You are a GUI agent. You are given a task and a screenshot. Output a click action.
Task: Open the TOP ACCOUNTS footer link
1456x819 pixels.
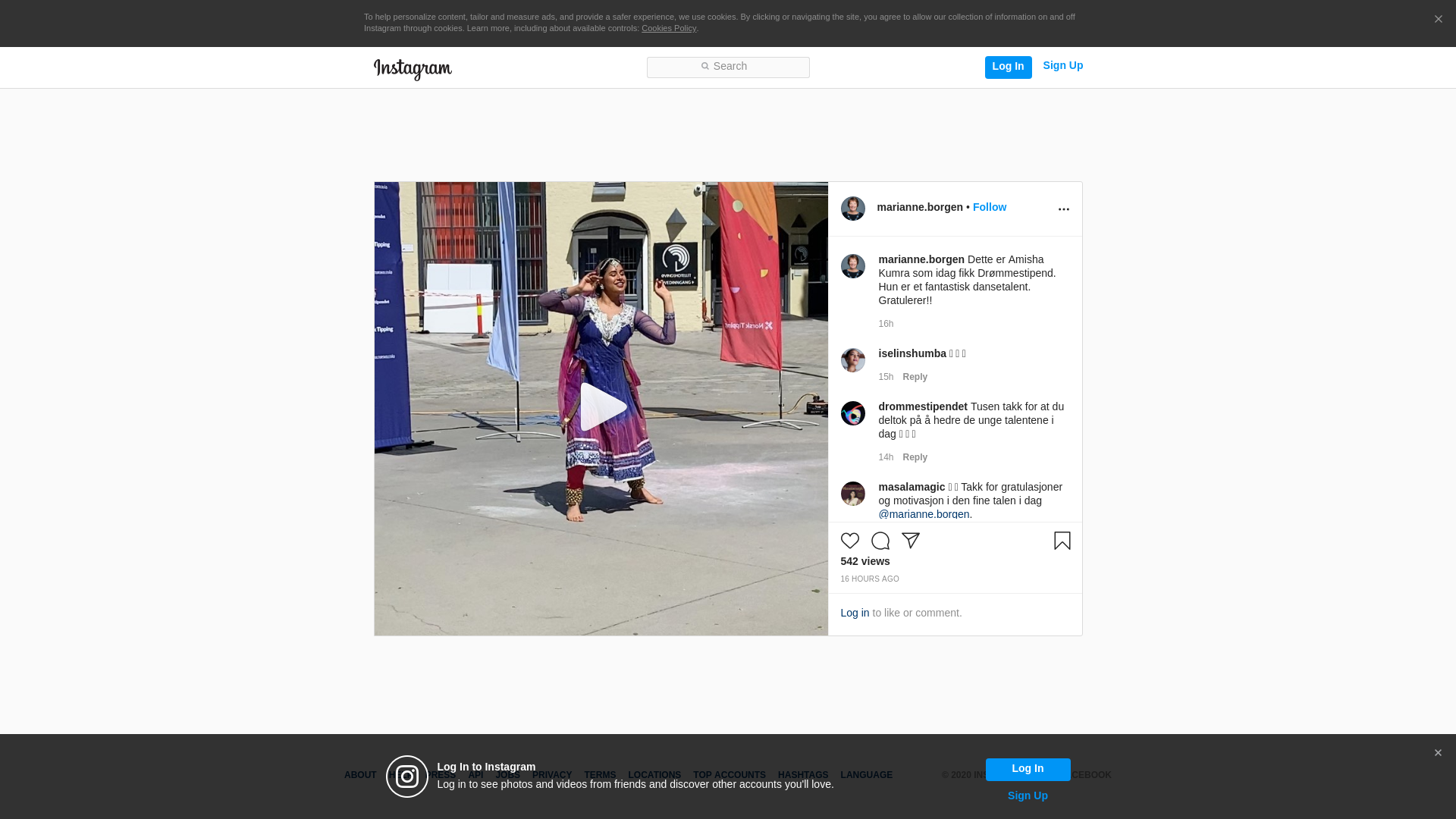point(729,776)
